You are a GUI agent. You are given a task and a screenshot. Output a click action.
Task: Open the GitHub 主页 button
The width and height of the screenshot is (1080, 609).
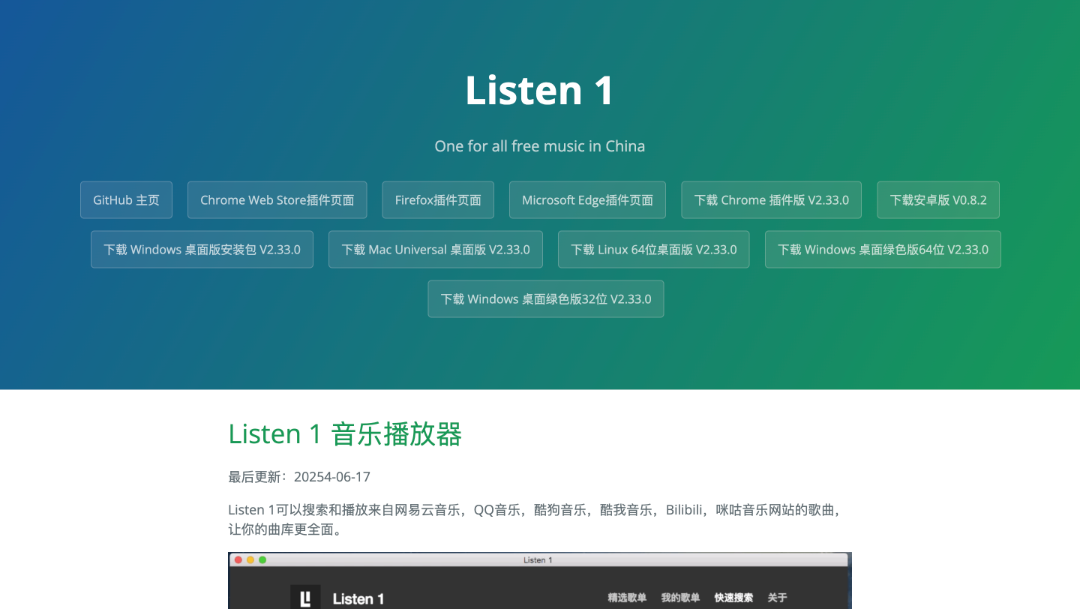(126, 200)
